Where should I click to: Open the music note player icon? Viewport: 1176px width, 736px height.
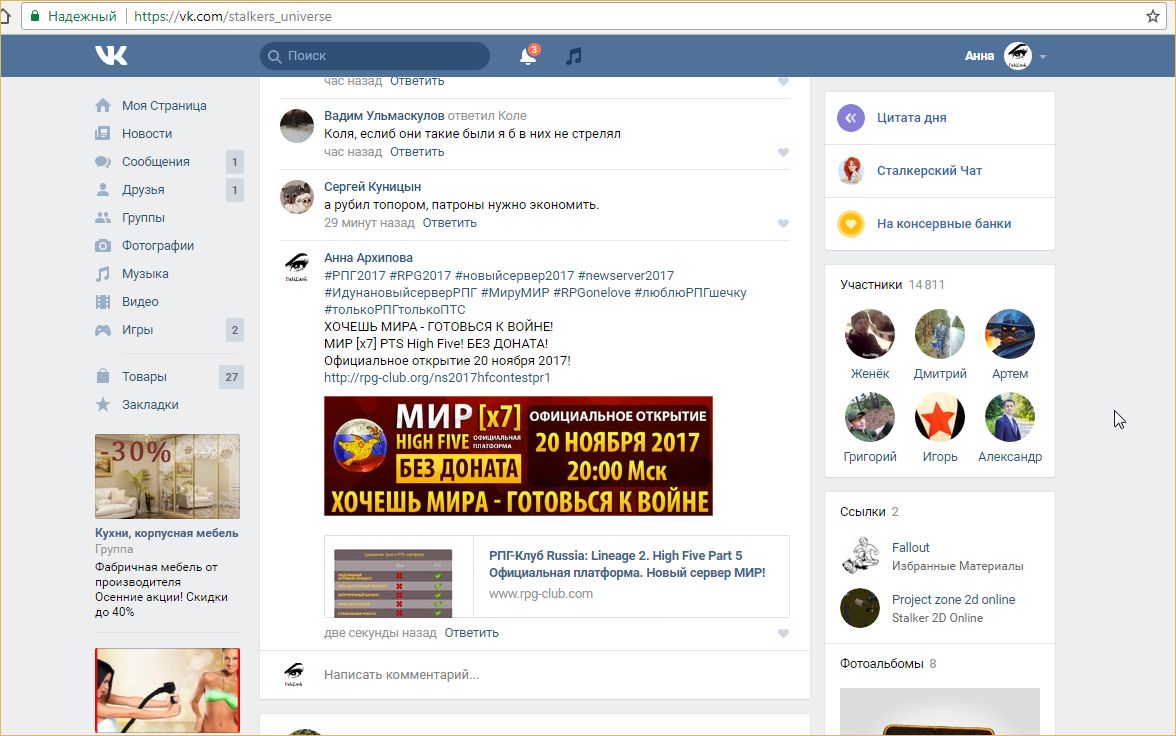(x=574, y=56)
